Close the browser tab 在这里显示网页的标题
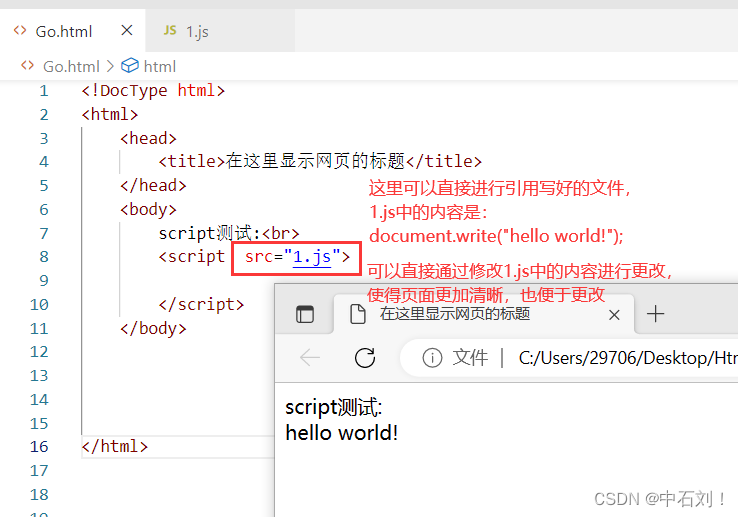 [x=614, y=315]
